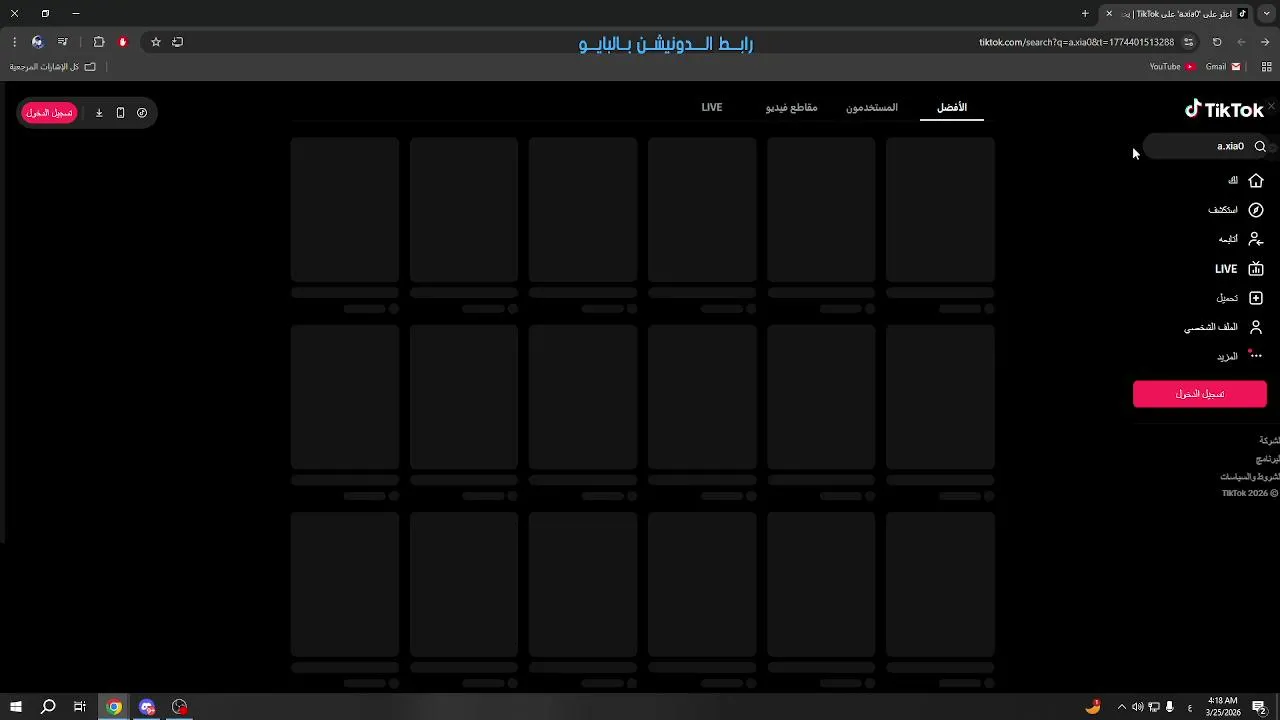Click the recorder taskbar icon
The height and width of the screenshot is (720, 1280).
tap(180, 707)
